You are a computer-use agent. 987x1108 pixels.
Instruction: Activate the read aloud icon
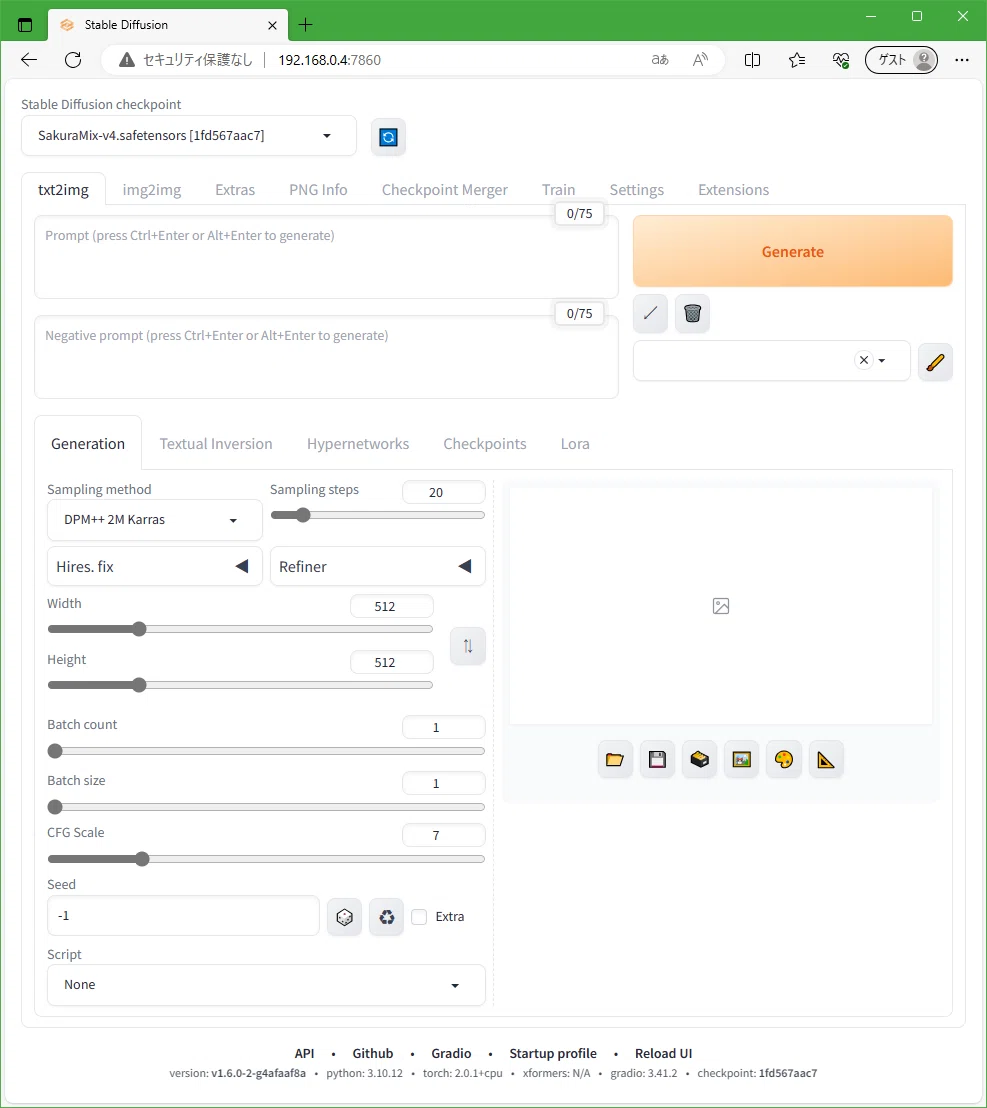[x=700, y=60]
